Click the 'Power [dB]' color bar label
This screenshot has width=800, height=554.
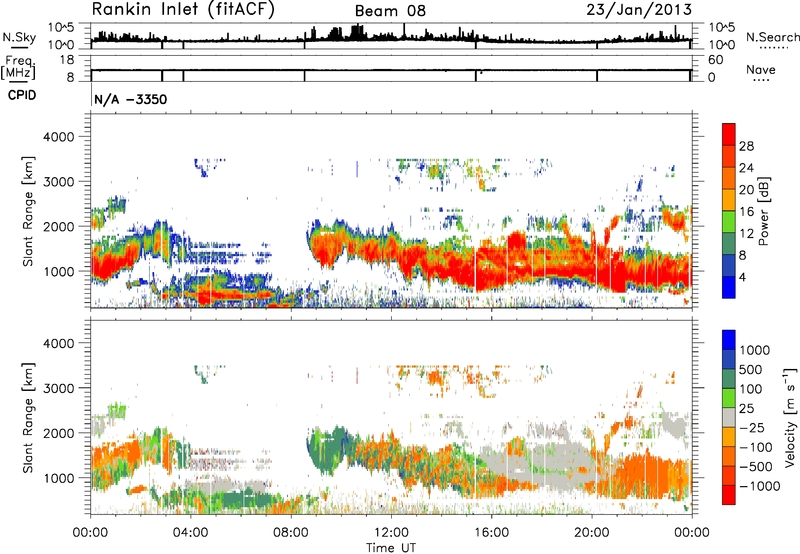point(764,211)
